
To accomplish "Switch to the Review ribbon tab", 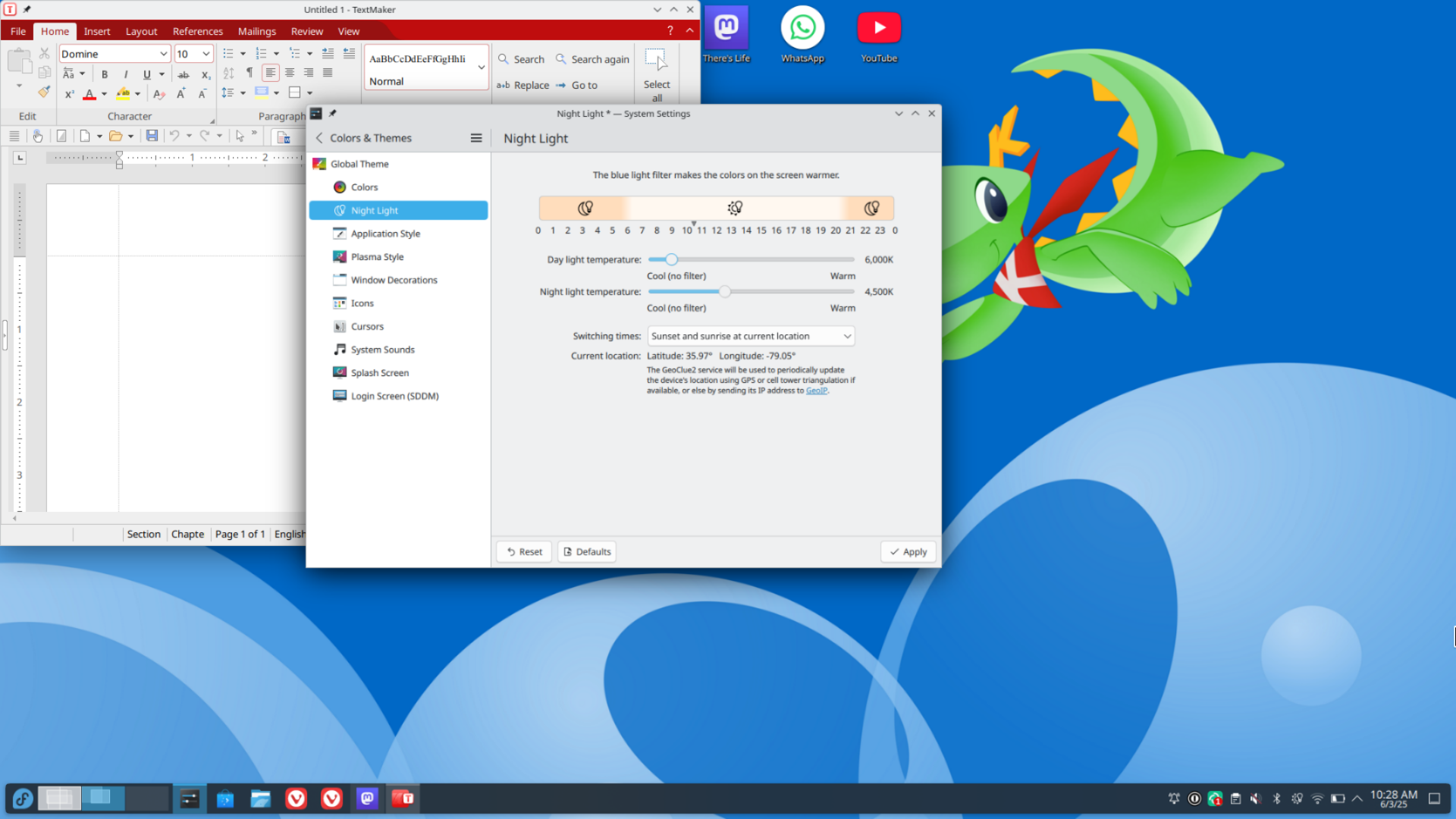I will click(307, 31).
